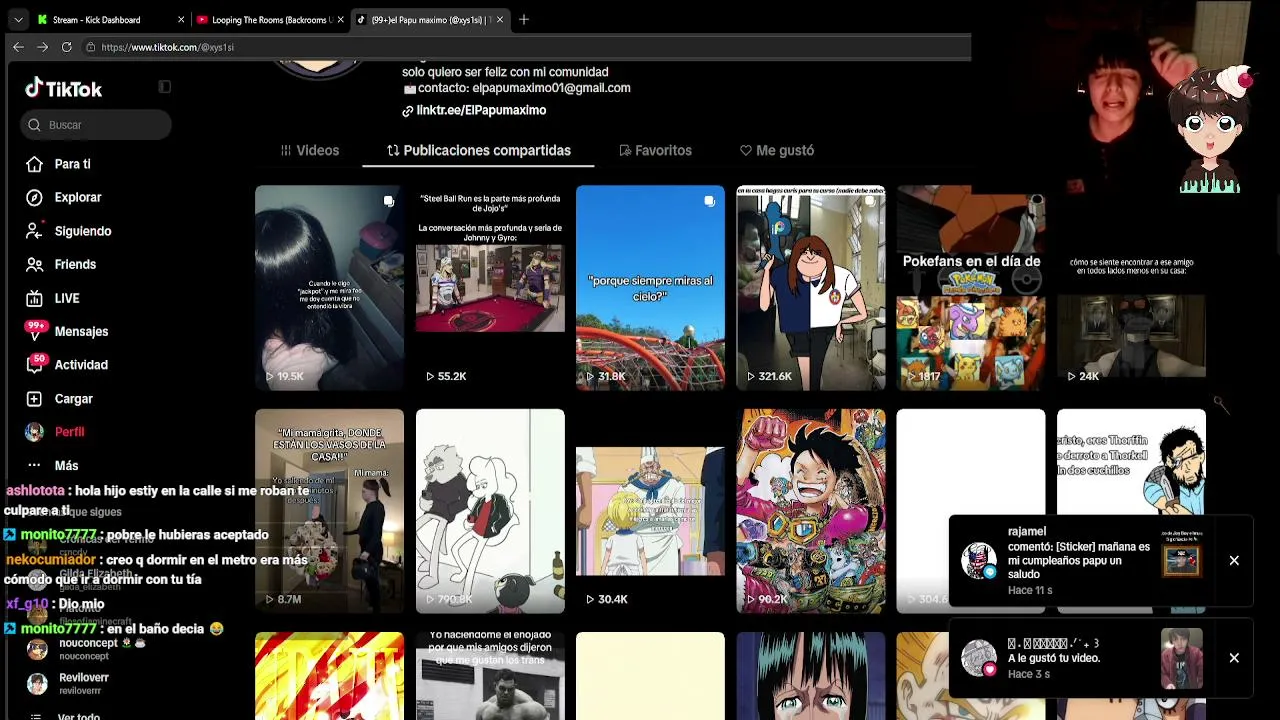This screenshot has width=1280, height=720.
Task: Close the Stream - Kick Dashboard tab
Action: pyautogui.click(x=181, y=19)
